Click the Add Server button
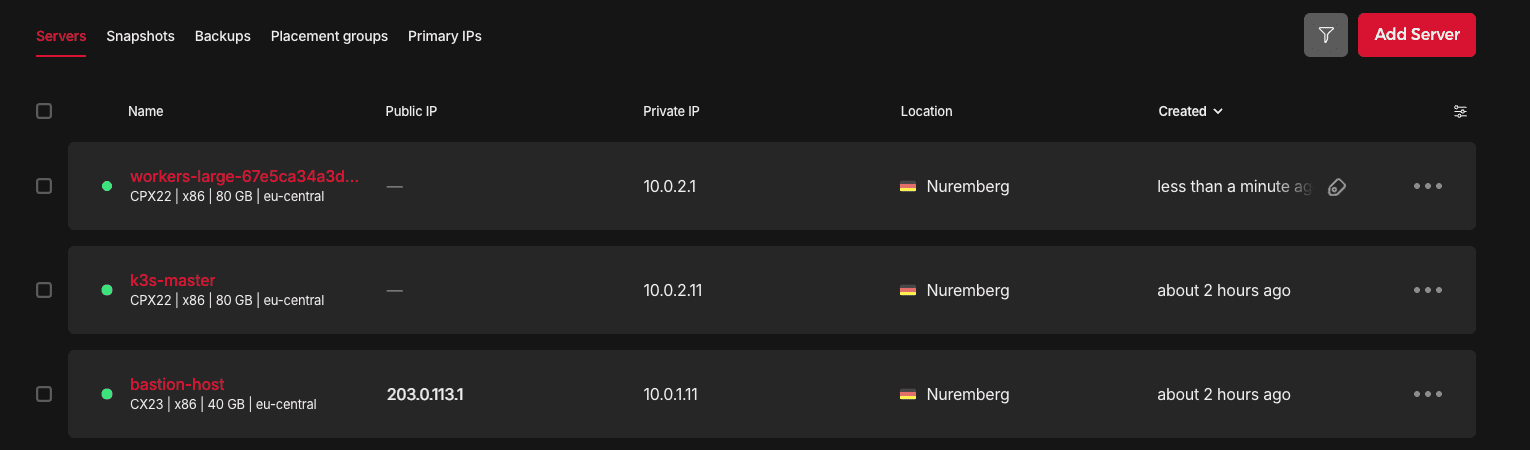The width and height of the screenshot is (1530, 450). click(x=1416, y=35)
